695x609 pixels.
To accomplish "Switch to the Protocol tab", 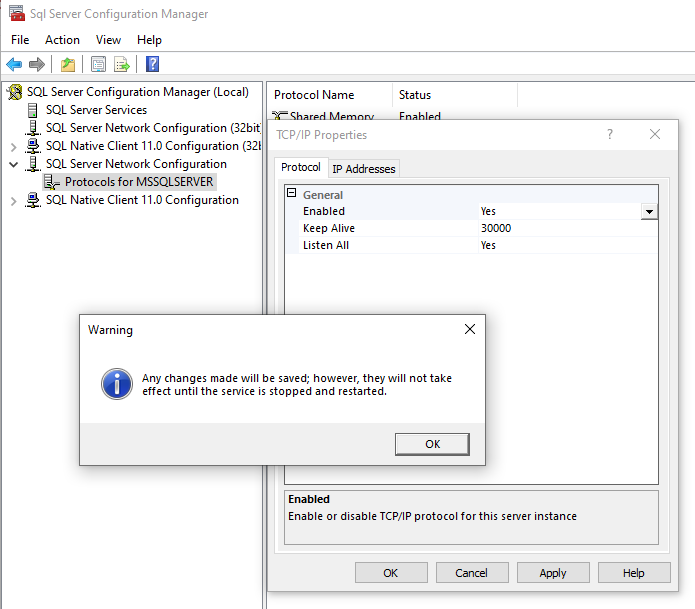I will [x=301, y=168].
